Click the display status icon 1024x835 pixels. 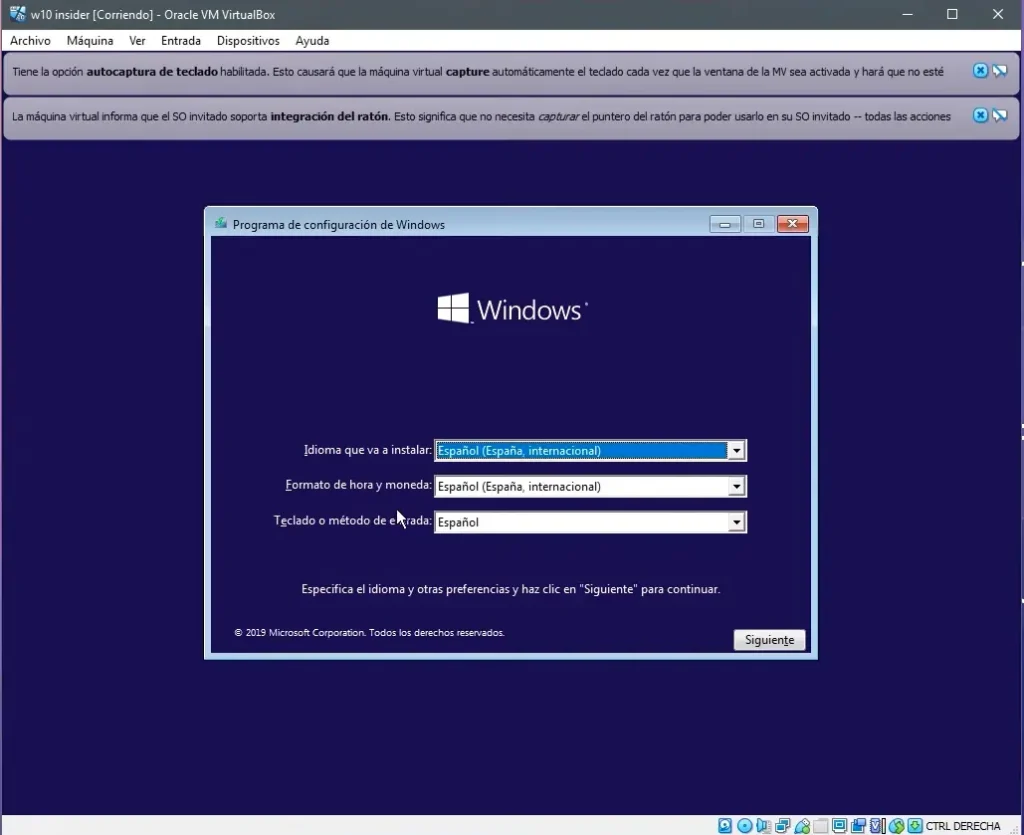839,826
